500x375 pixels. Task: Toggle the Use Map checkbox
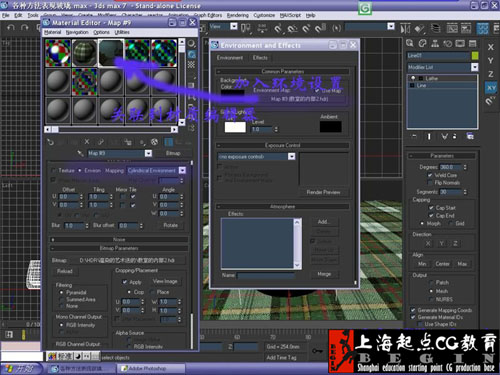tap(317, 90)
